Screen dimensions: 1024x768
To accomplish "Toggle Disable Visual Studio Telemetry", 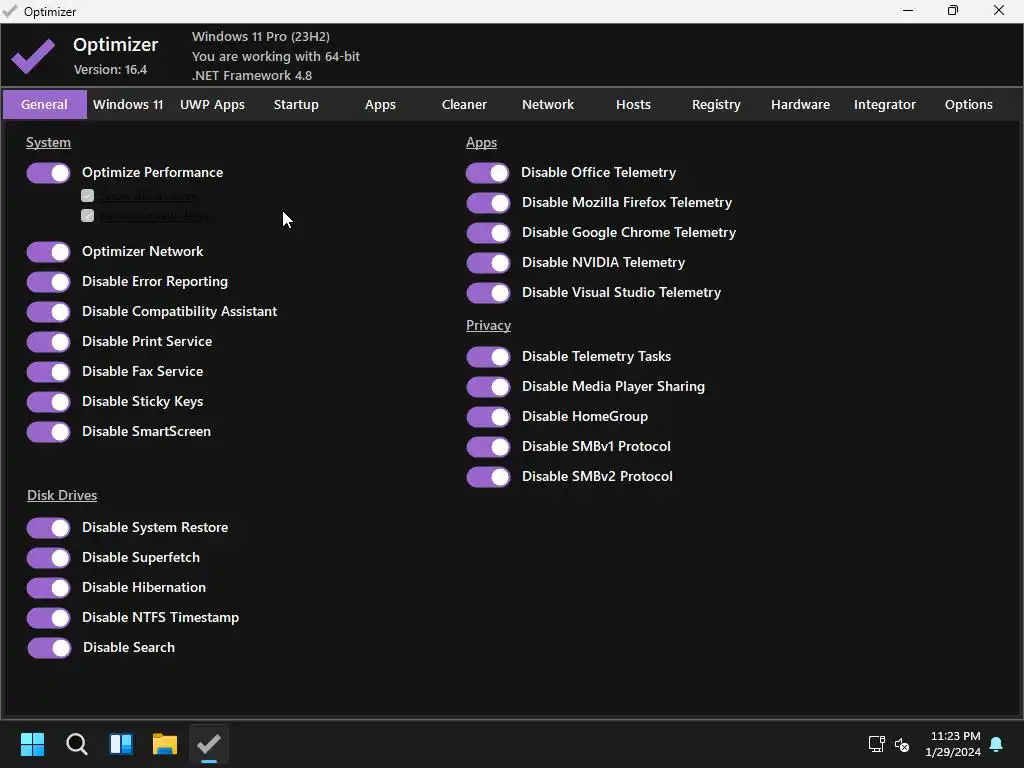I will click(x=488, y=293).
